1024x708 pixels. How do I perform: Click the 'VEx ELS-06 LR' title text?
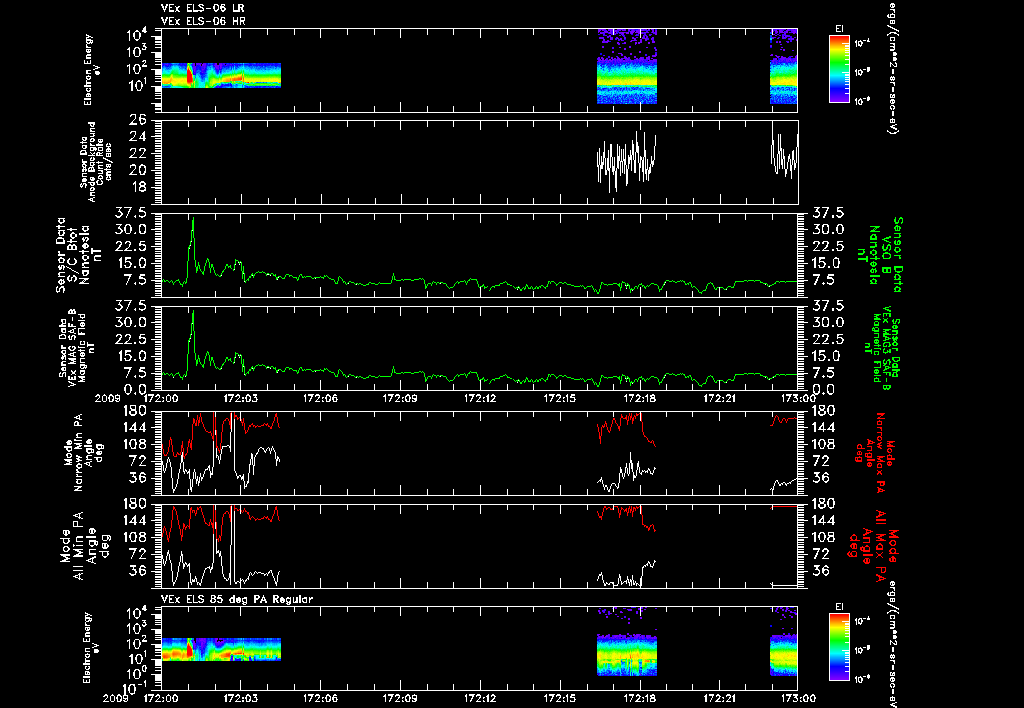pyautogui.click(x=202, y=8)
